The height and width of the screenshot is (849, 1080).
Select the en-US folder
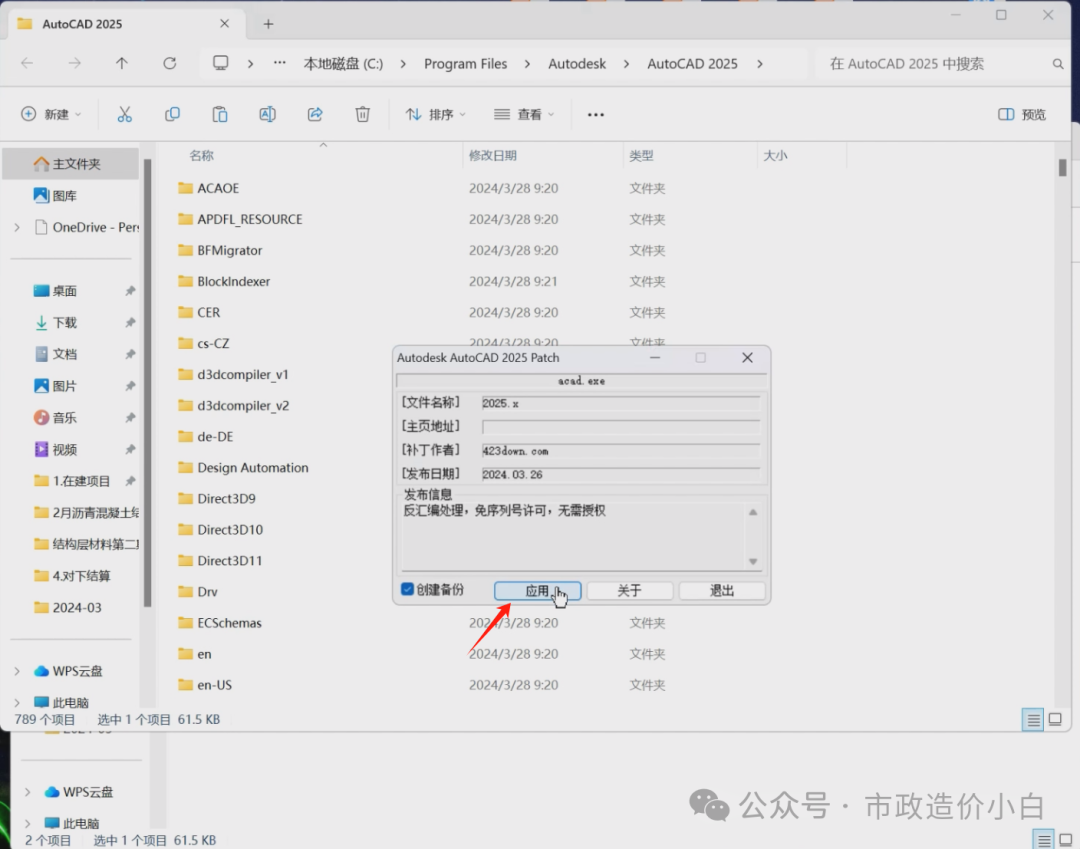[205, 685]
